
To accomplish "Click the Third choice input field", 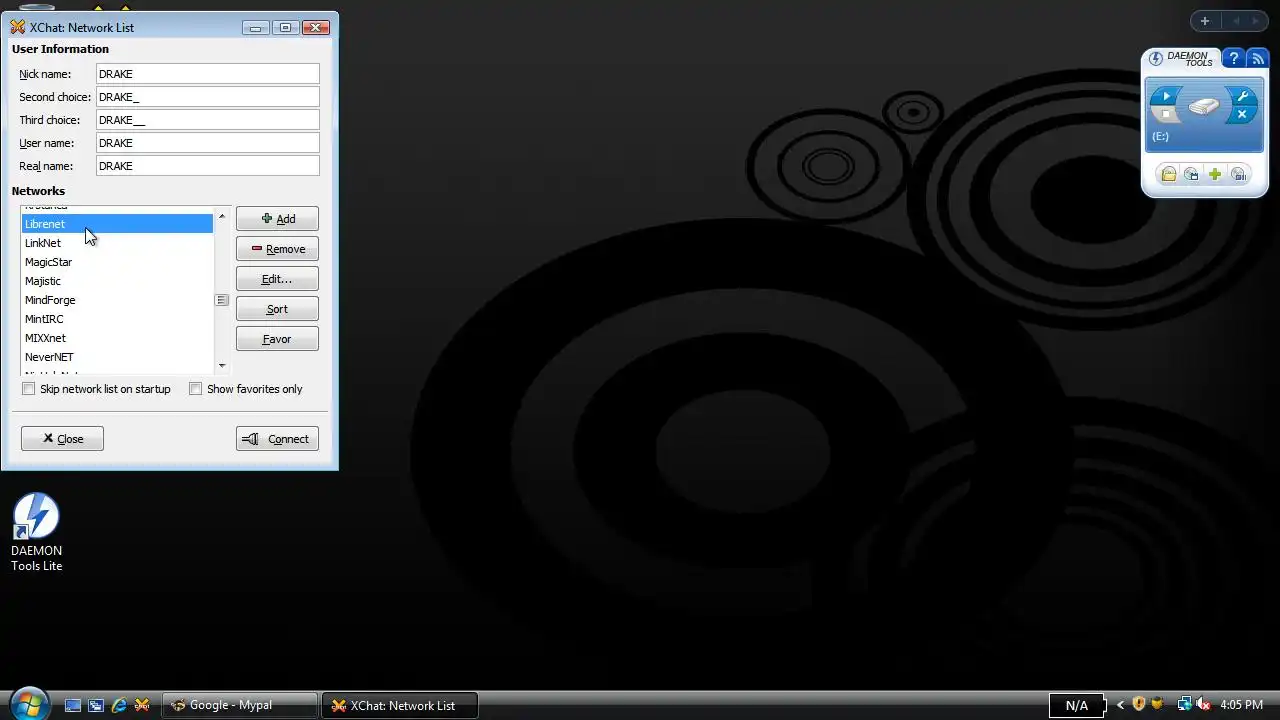I will pyautogui.click(x=208, y=120).
